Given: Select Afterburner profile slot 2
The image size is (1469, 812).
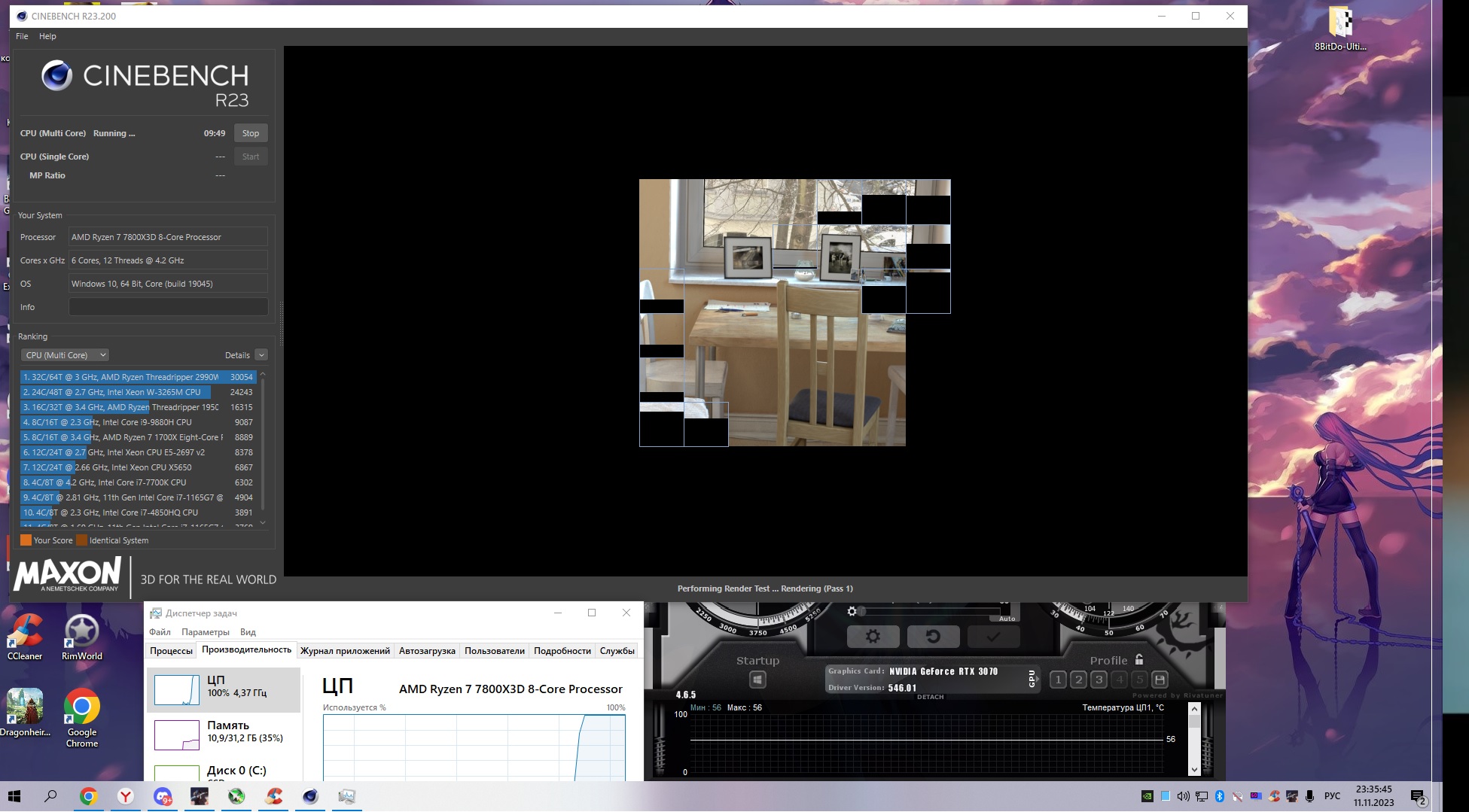Looking at the screenshot, I should click(x=1078, y=680).
